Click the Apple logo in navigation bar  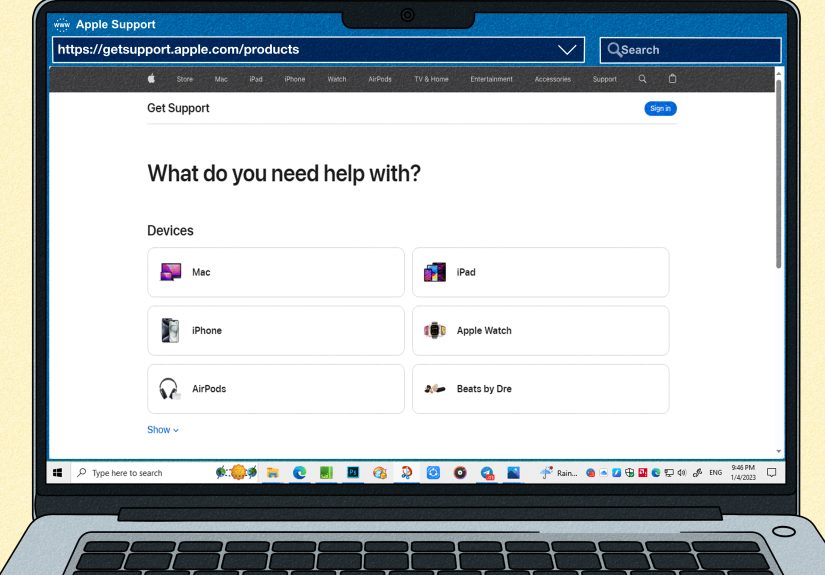151,79
